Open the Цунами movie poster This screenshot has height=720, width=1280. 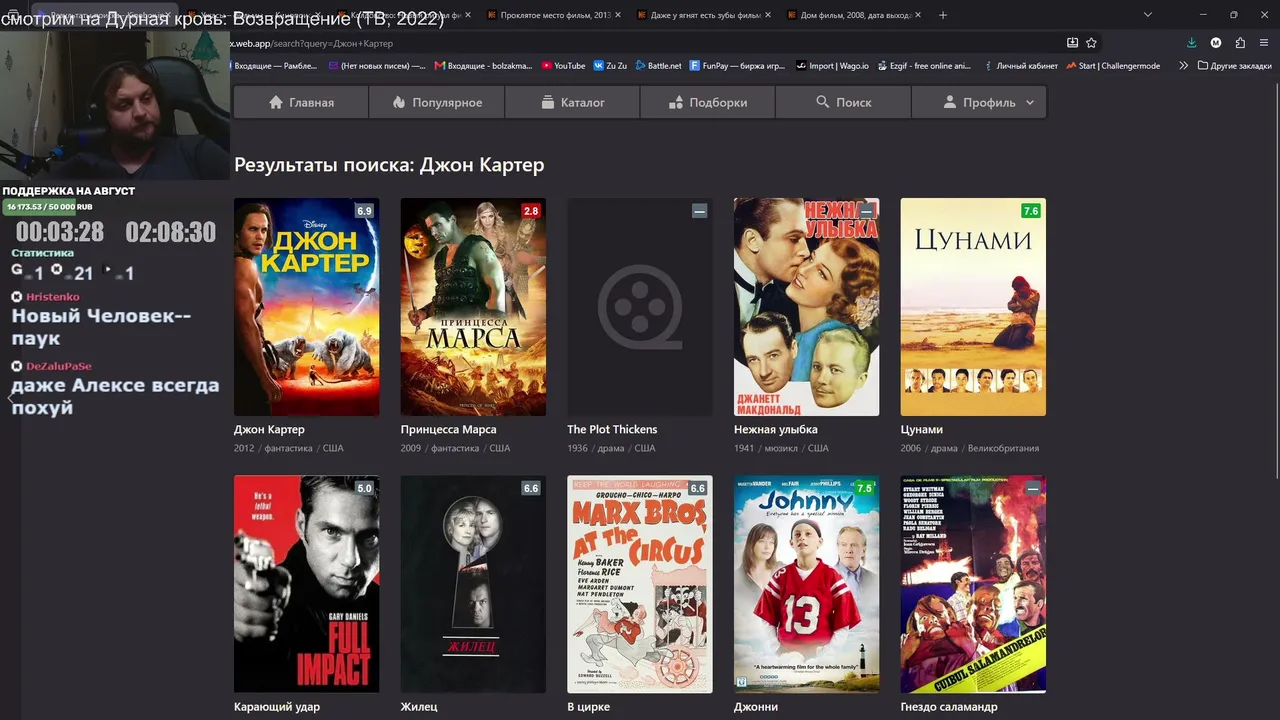973,307
